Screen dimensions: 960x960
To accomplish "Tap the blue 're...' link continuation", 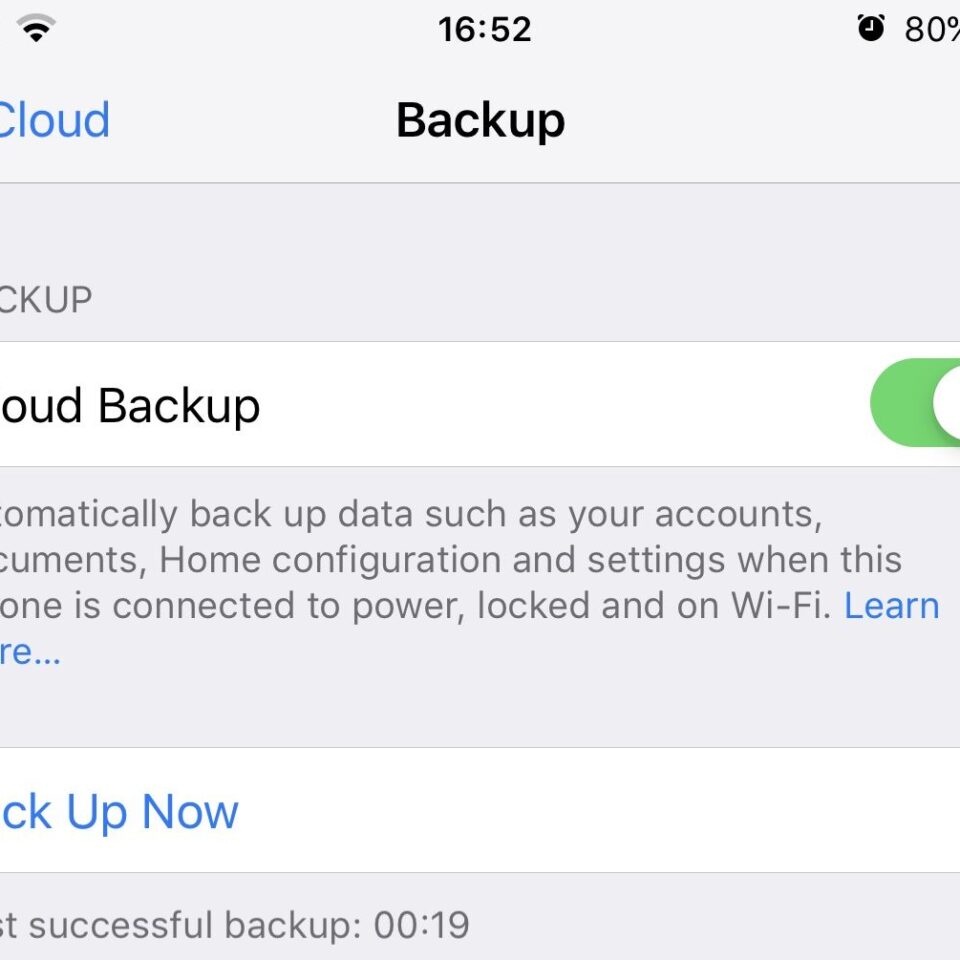I will pos(30,652).
